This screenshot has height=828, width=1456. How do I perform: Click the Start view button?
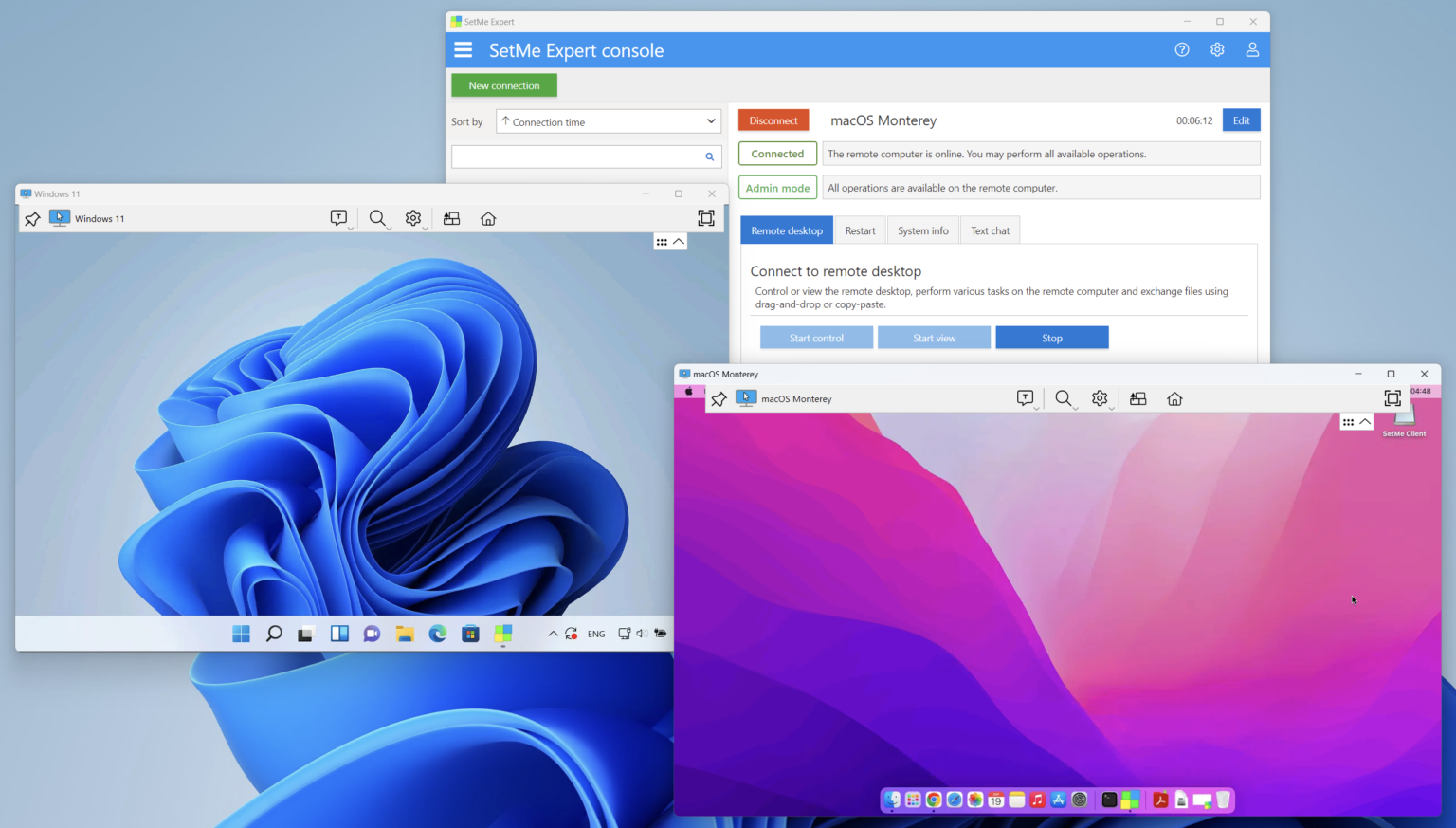[934, 338]
